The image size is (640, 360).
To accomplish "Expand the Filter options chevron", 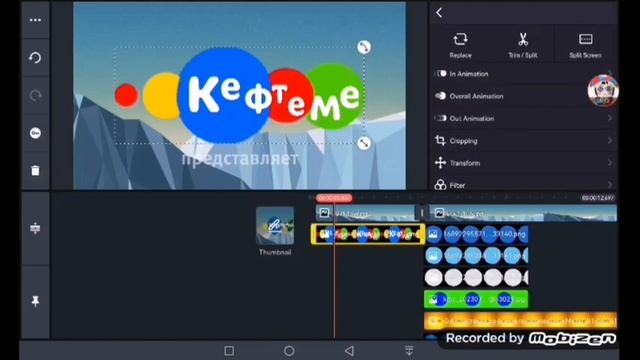I will click(610, 184).
